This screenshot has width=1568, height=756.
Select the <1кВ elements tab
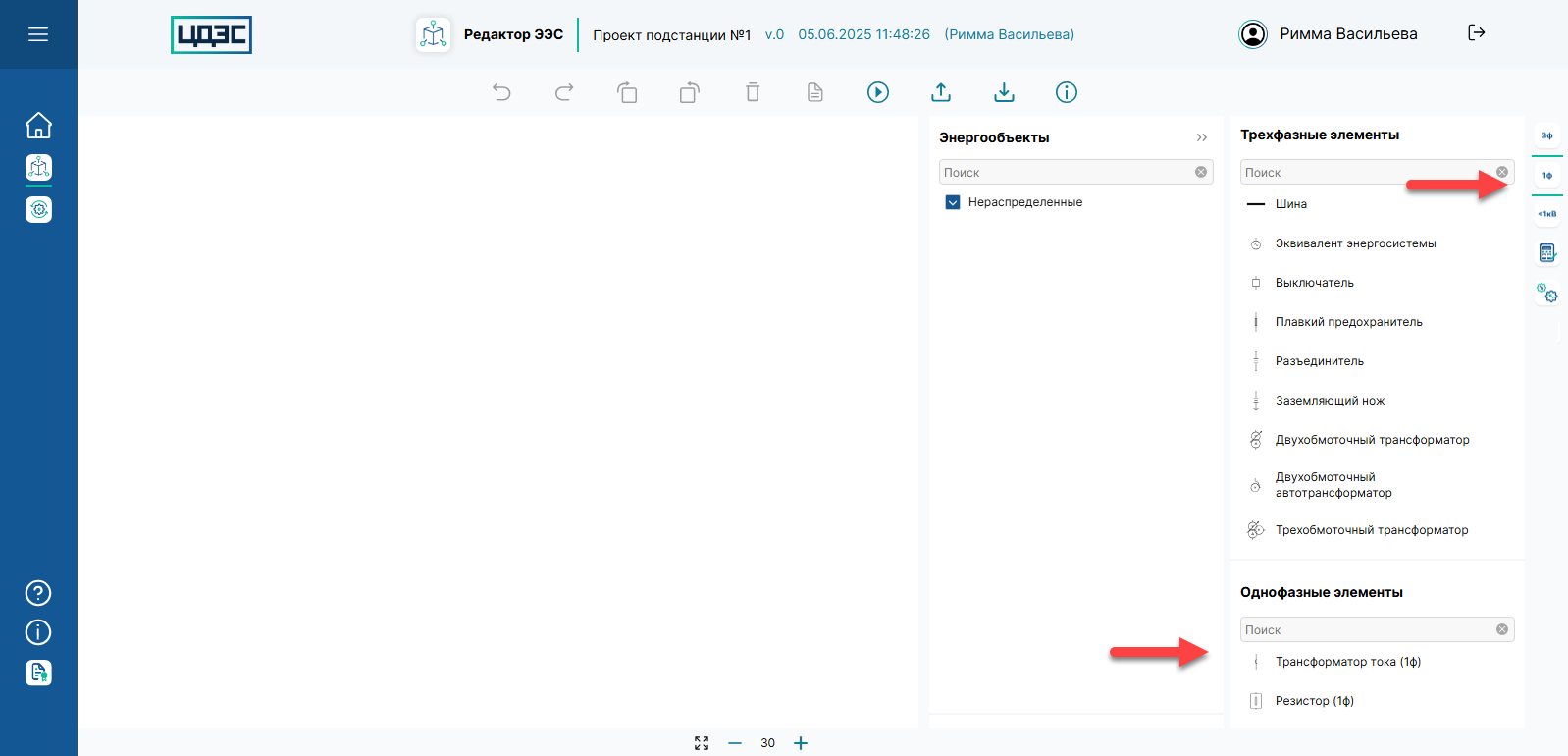tap(1547, 214)
